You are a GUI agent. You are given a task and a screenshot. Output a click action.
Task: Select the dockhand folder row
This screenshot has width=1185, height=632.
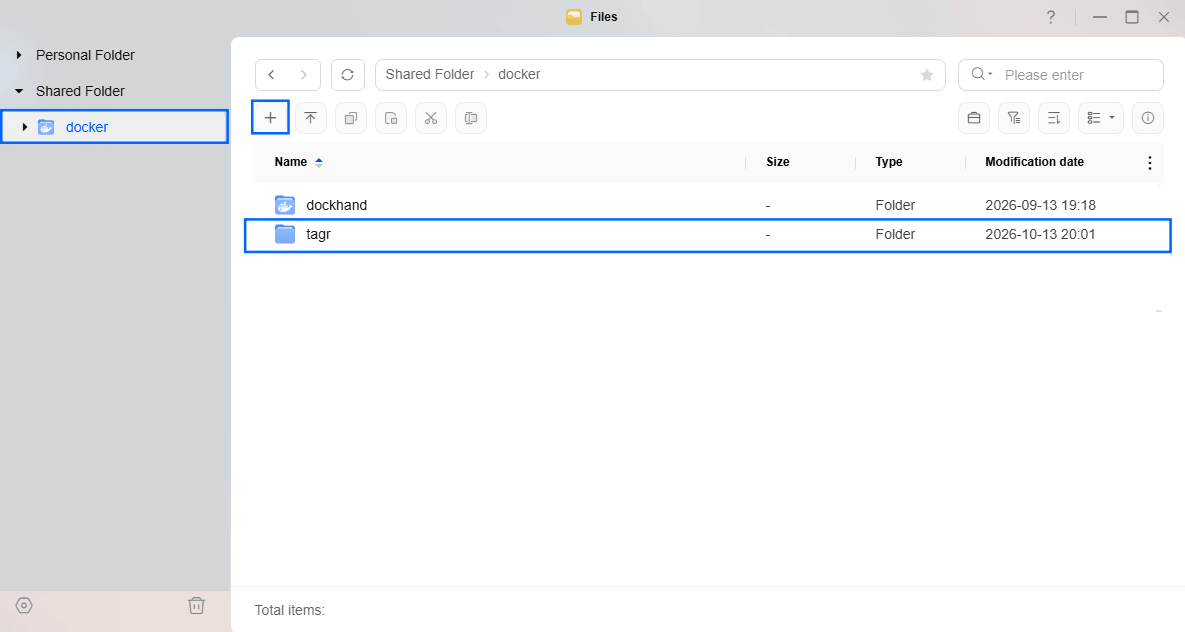708,205
